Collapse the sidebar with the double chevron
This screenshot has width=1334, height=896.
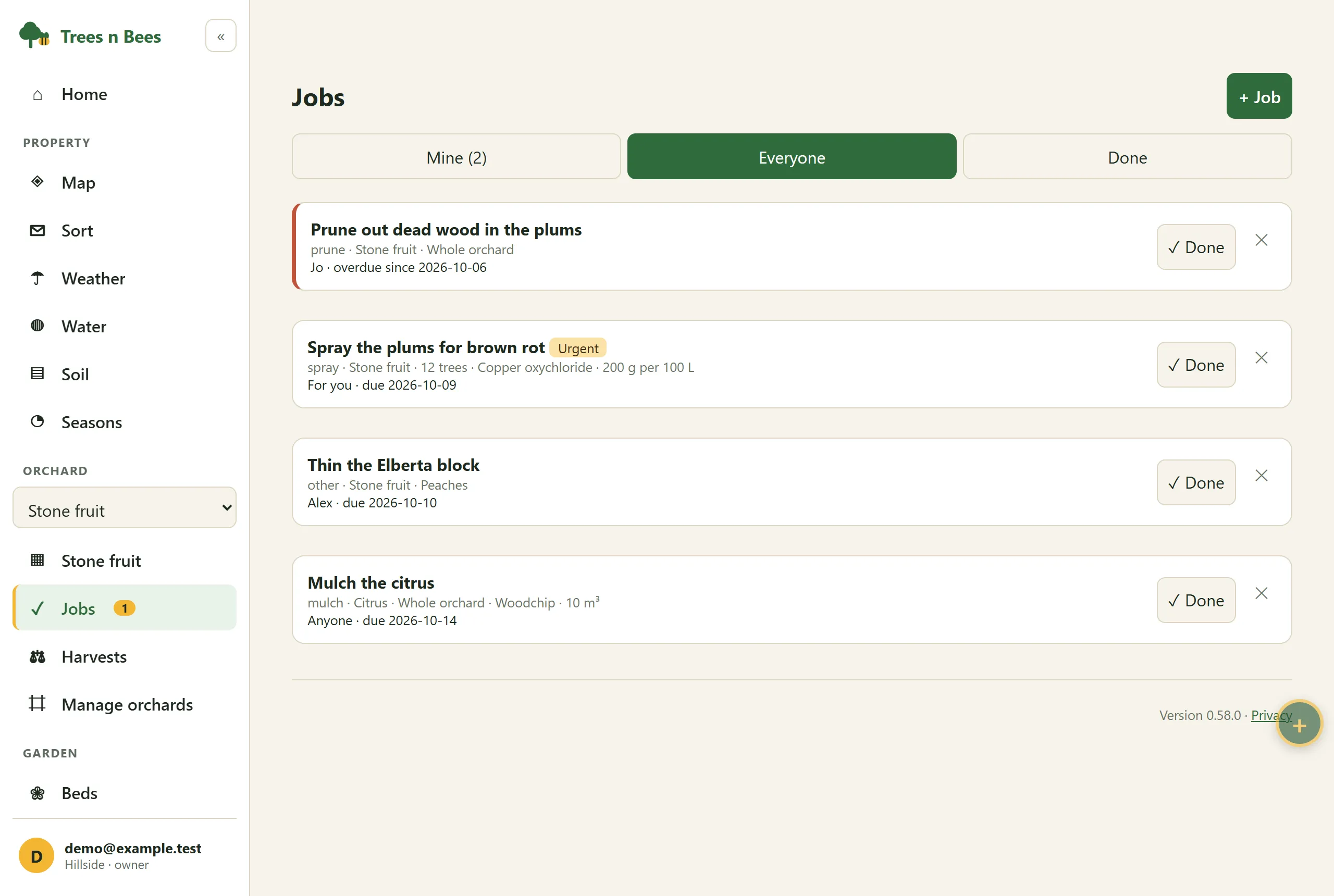tap(220, 36)
